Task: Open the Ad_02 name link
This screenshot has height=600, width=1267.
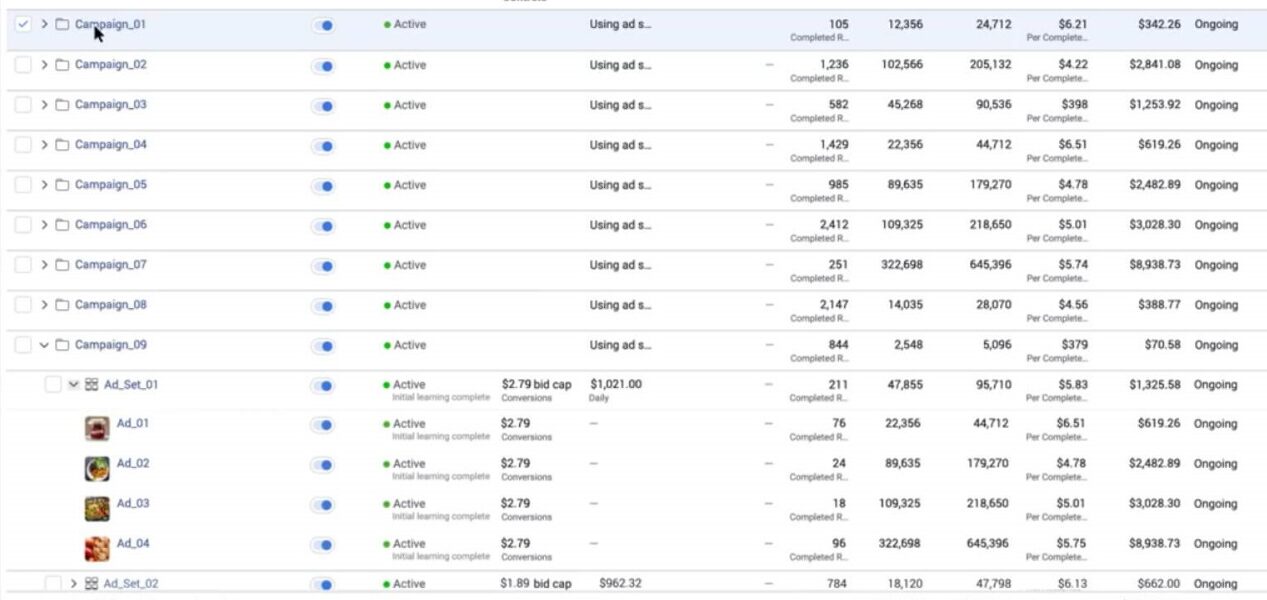Action: 133,463
